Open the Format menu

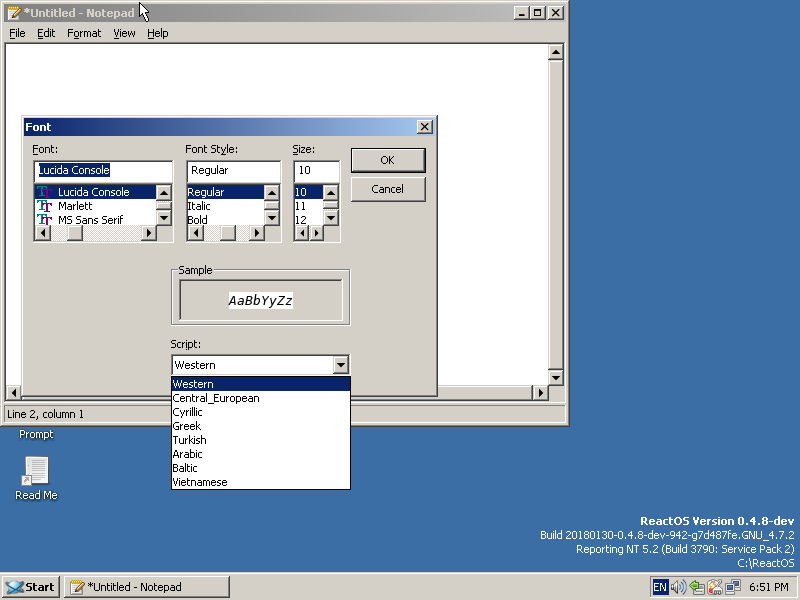84,33
